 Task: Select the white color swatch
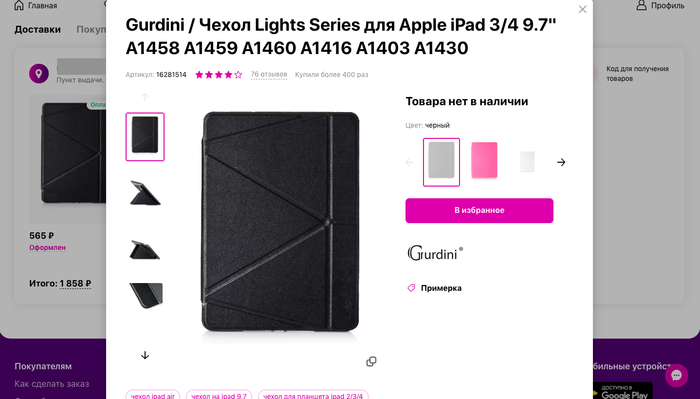(527, 162)
